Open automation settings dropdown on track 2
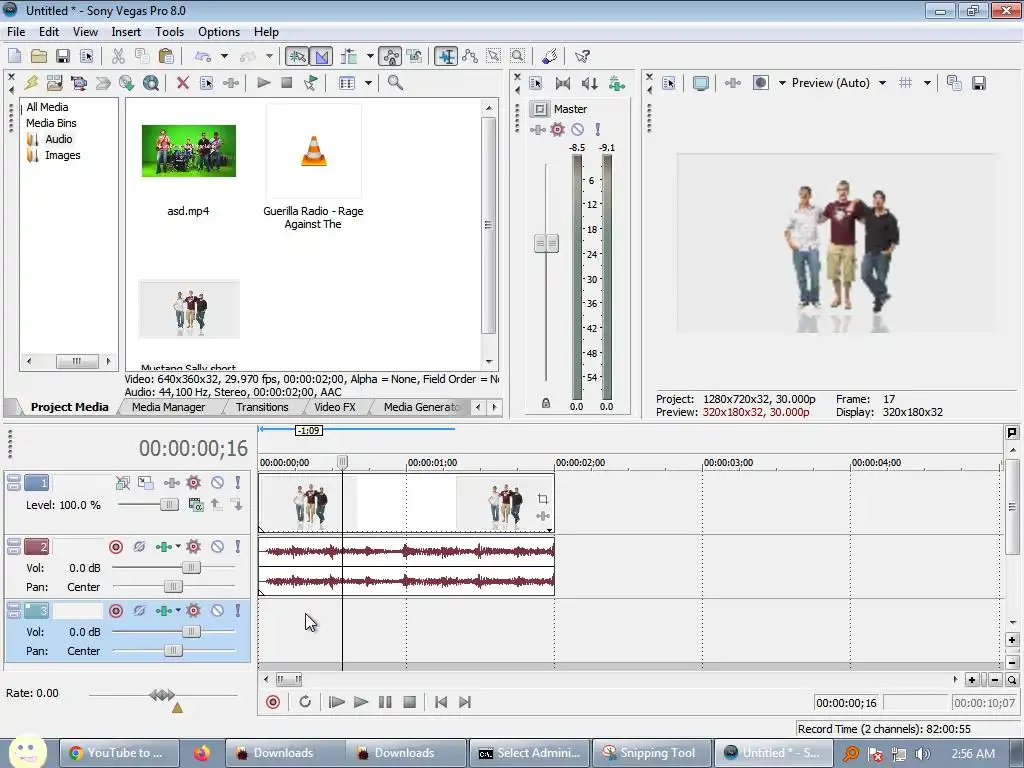The image size is (1024, 768). pyautogui.click(x=178, y=546)
